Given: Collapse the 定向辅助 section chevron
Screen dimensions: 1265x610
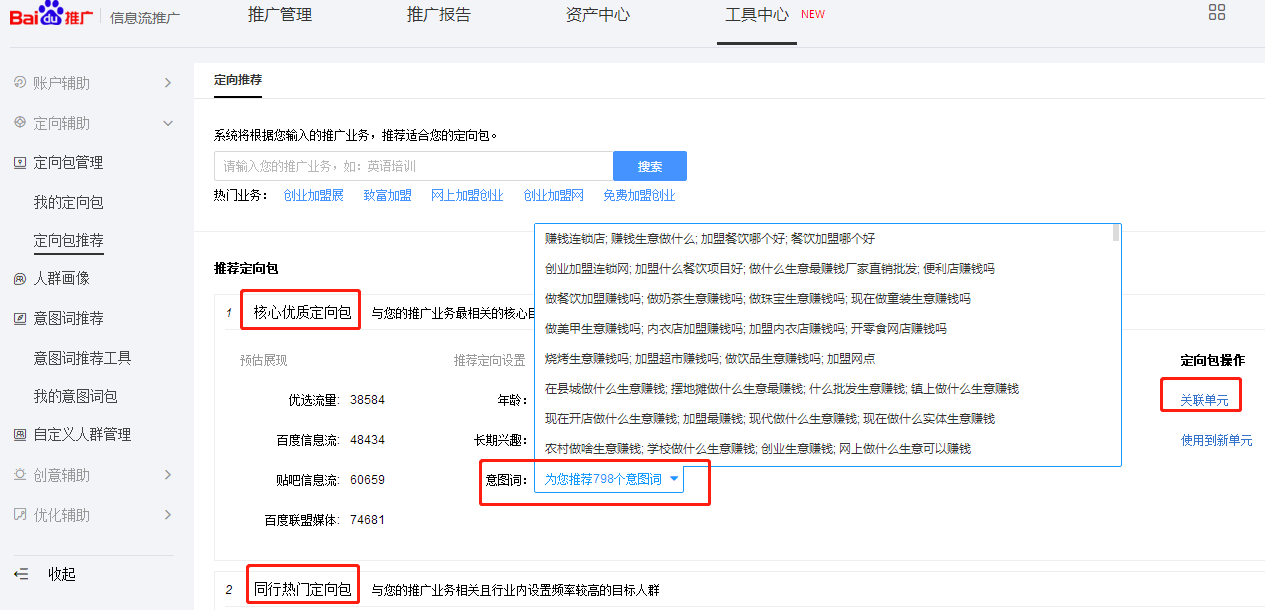Looking at the screenshot, I should [x=168, y=122].
